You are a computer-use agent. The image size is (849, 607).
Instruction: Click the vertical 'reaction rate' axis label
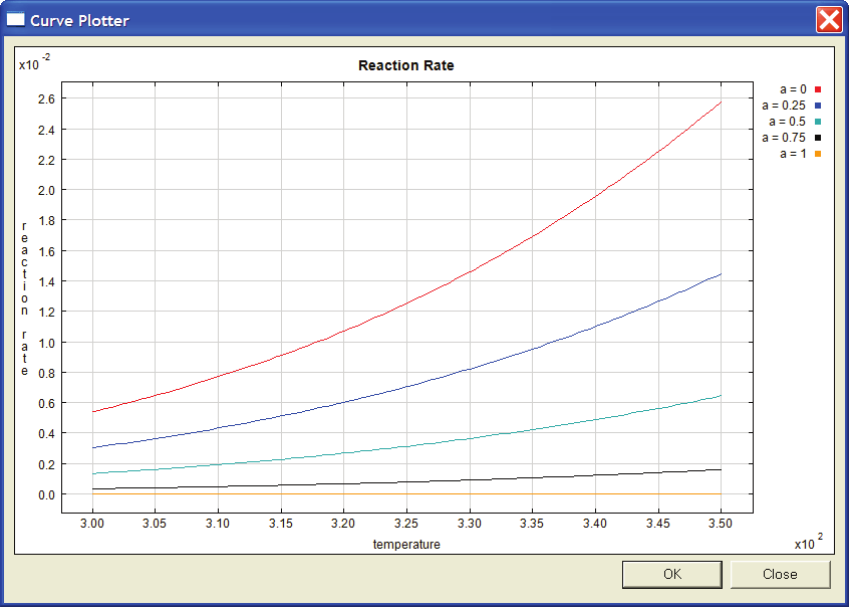coord(24,298)
